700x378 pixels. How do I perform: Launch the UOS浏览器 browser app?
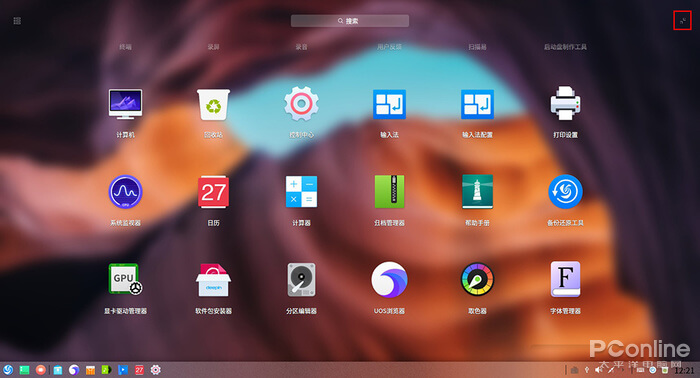click(389, 279)
